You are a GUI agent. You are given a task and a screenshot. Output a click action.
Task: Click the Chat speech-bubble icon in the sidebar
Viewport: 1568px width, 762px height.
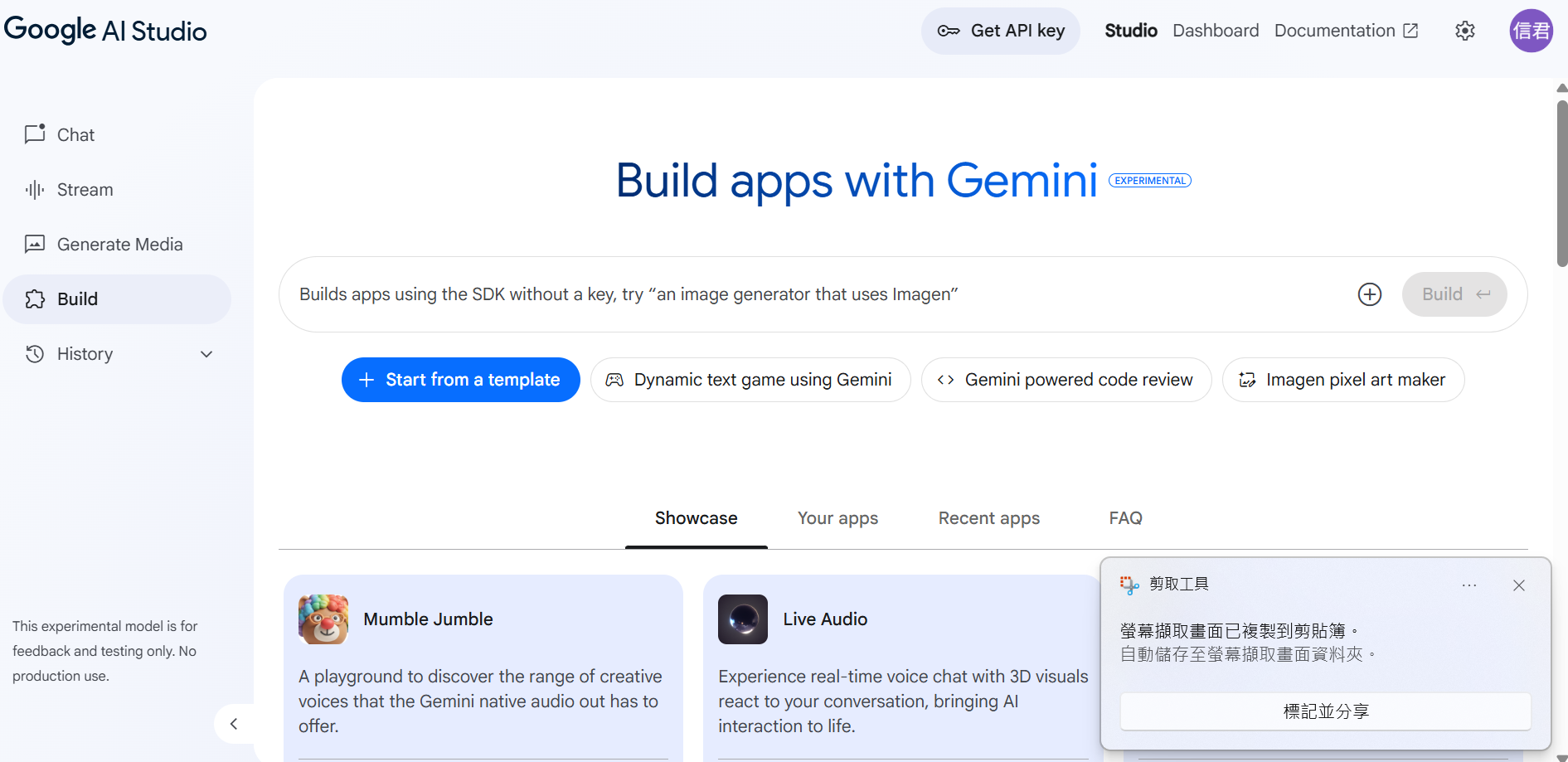[x=35, y=134]
